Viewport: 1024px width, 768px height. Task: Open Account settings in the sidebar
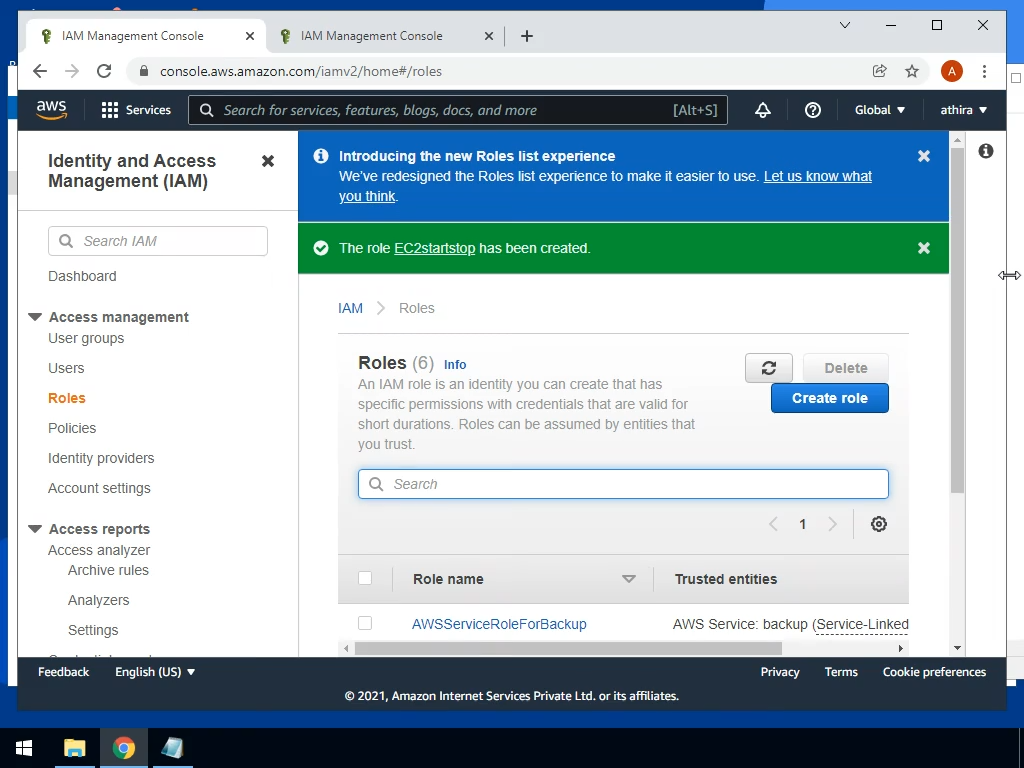tap(99, 488)
